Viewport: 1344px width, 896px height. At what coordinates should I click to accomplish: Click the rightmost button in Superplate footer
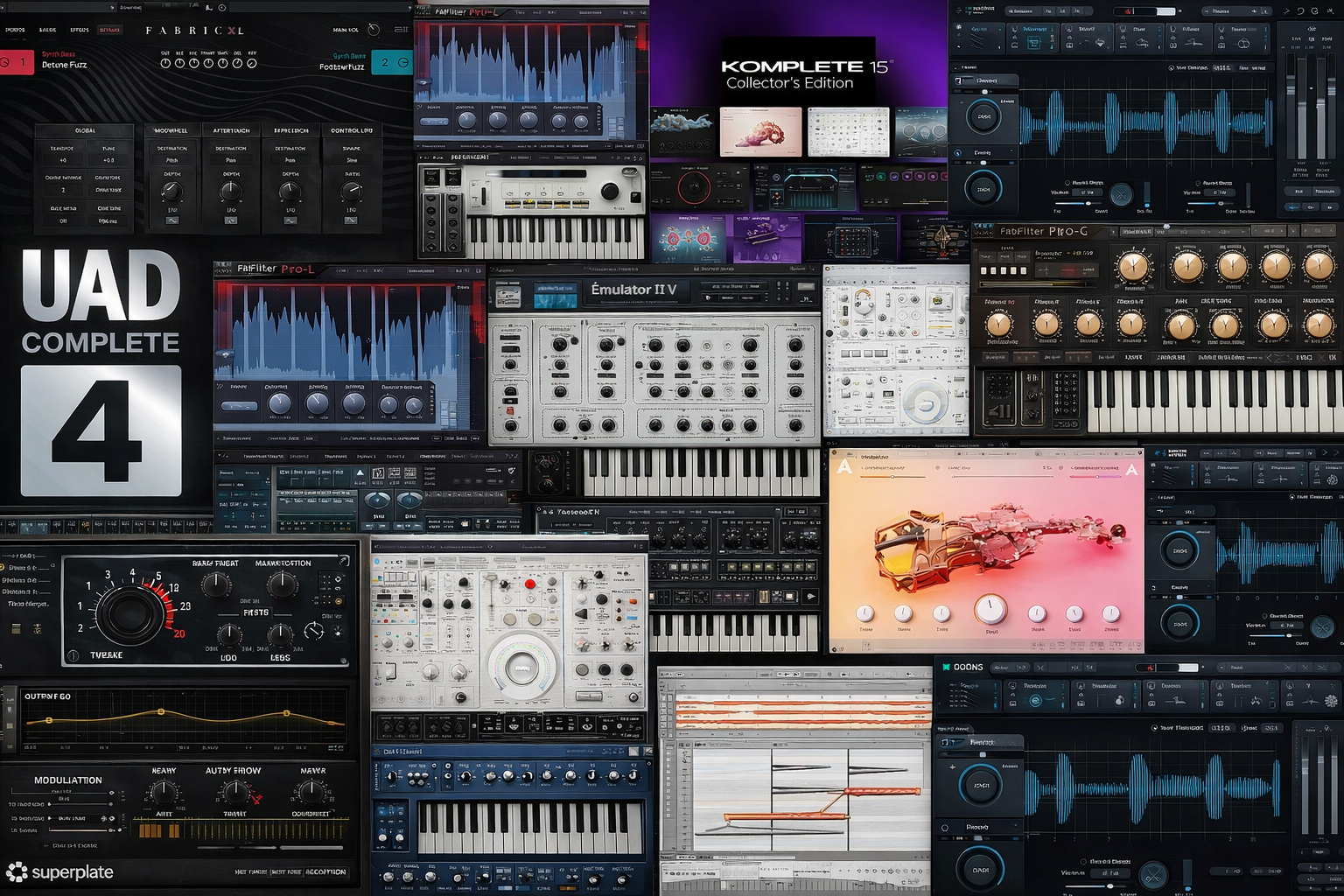click(325, 871)
